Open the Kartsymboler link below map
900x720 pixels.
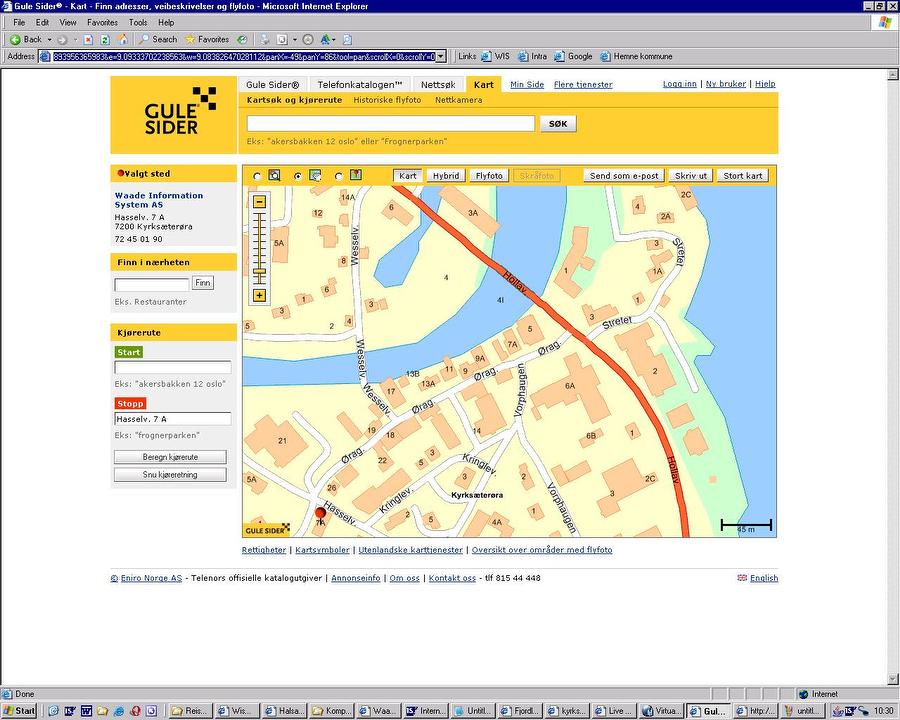(x=323, y=550)
